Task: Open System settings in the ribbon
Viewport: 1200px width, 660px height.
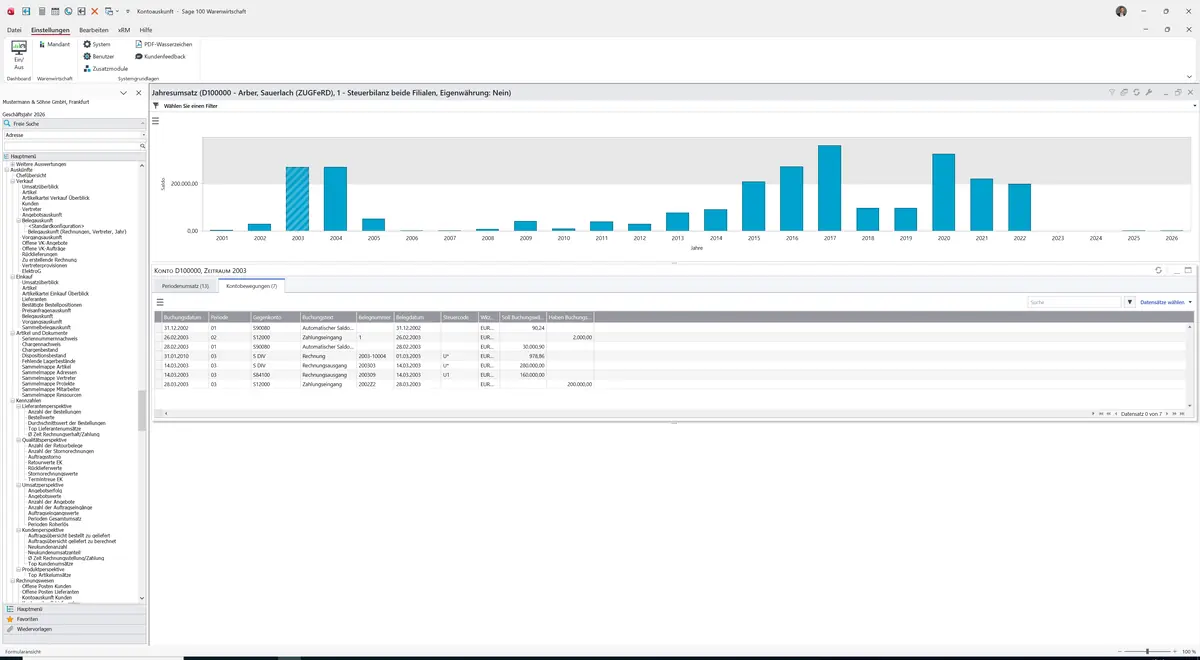Action: (97, 45)
